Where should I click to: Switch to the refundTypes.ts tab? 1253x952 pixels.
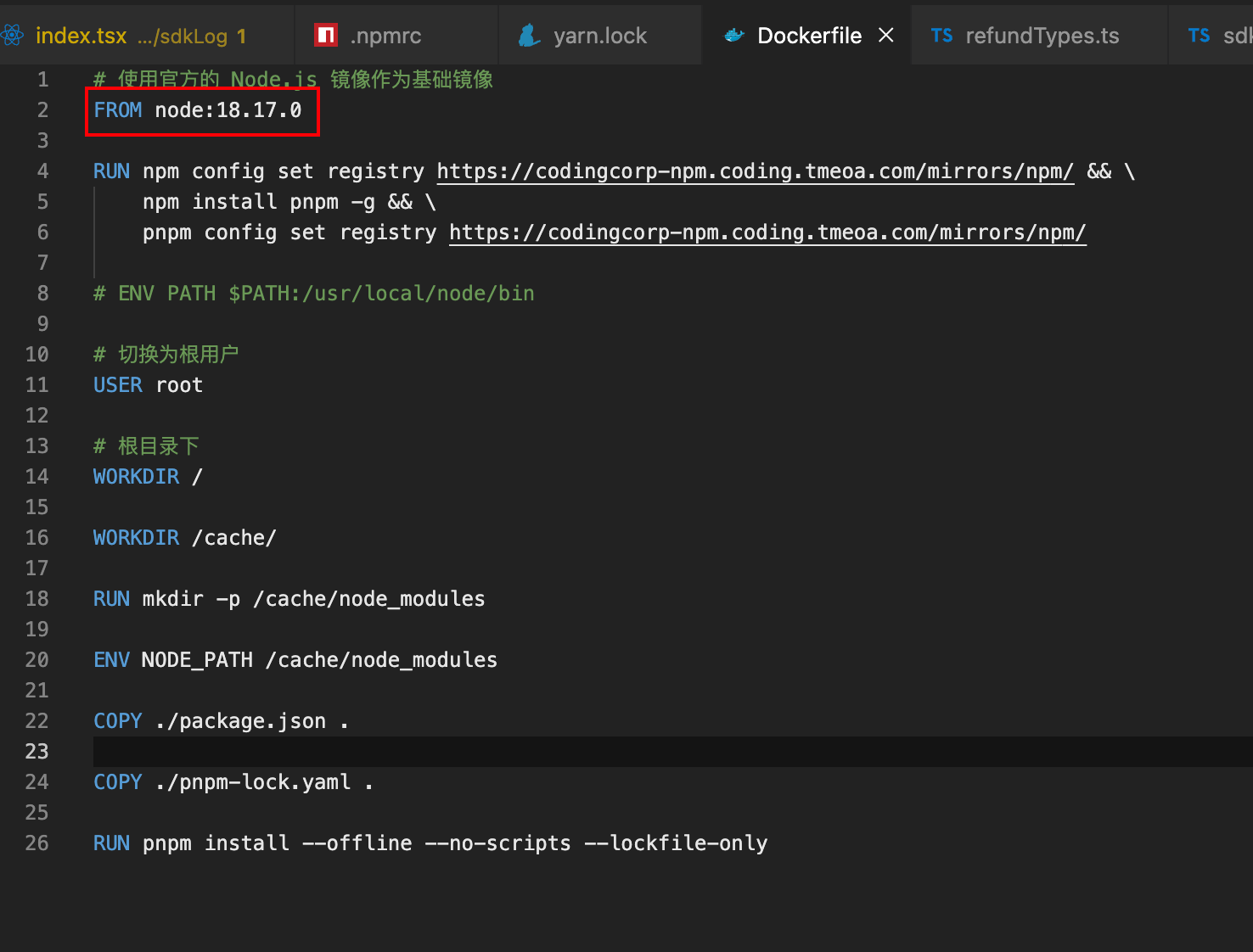[1042, 36]
